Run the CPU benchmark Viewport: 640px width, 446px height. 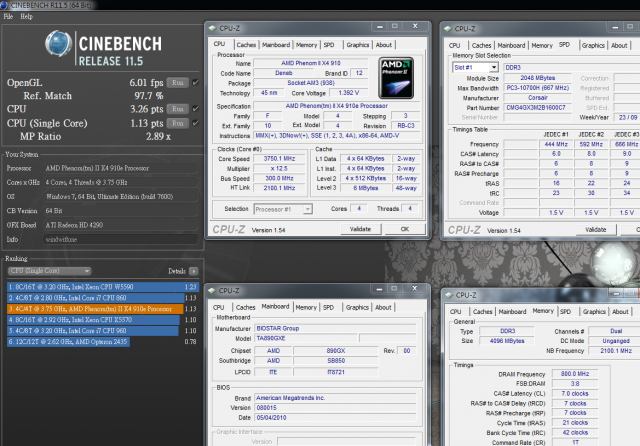click(178, 109)
